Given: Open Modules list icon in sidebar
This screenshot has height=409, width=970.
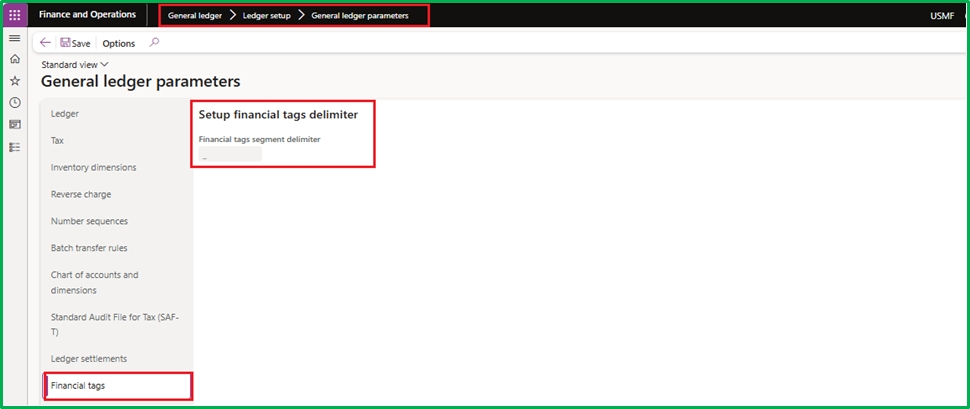Looking at the screenshot, I should (15, 147).
